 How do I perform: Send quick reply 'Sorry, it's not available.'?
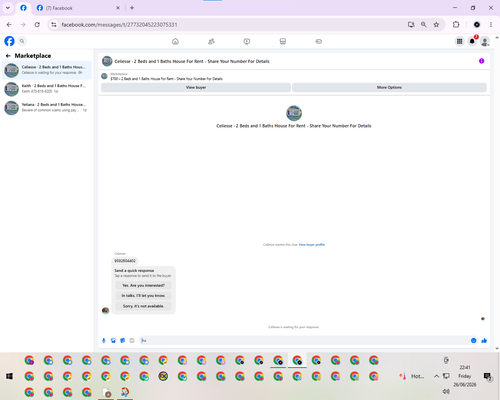(143, 306)
